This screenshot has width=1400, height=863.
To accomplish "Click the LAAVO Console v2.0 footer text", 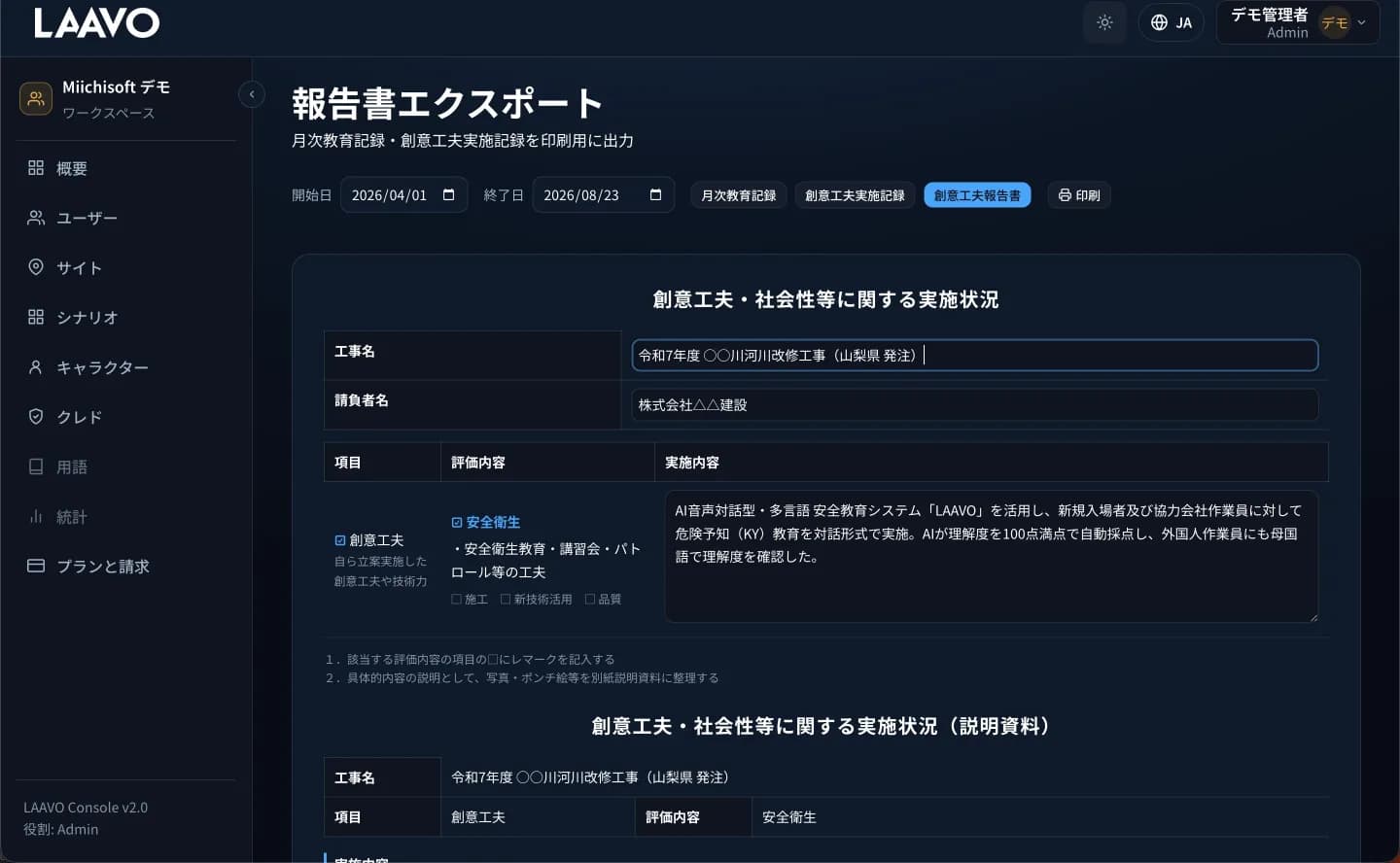I will coord(86,808).
